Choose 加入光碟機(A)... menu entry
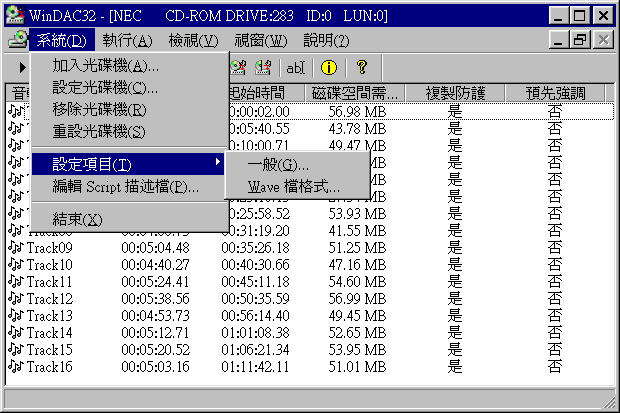The height and width of the screenshot is (413, 620). 130,66
